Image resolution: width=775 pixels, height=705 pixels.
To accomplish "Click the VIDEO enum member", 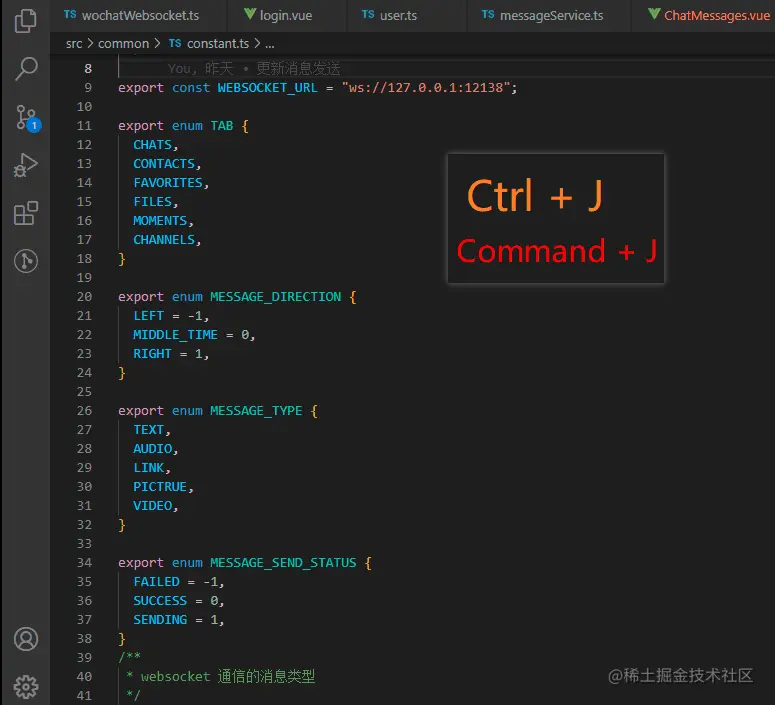I will pyautogui.click(x=152, y=506).
